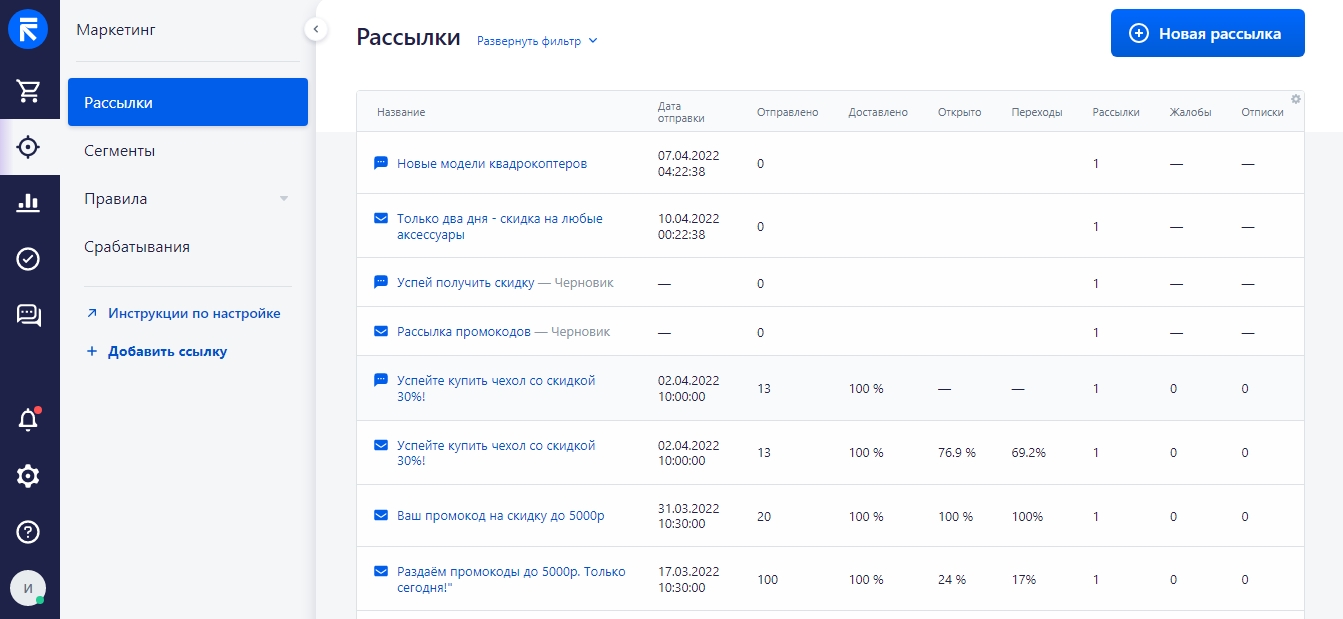Screen dimensions: 1343x619
Task: Open your profile via the И avatar
Action: 28,588
